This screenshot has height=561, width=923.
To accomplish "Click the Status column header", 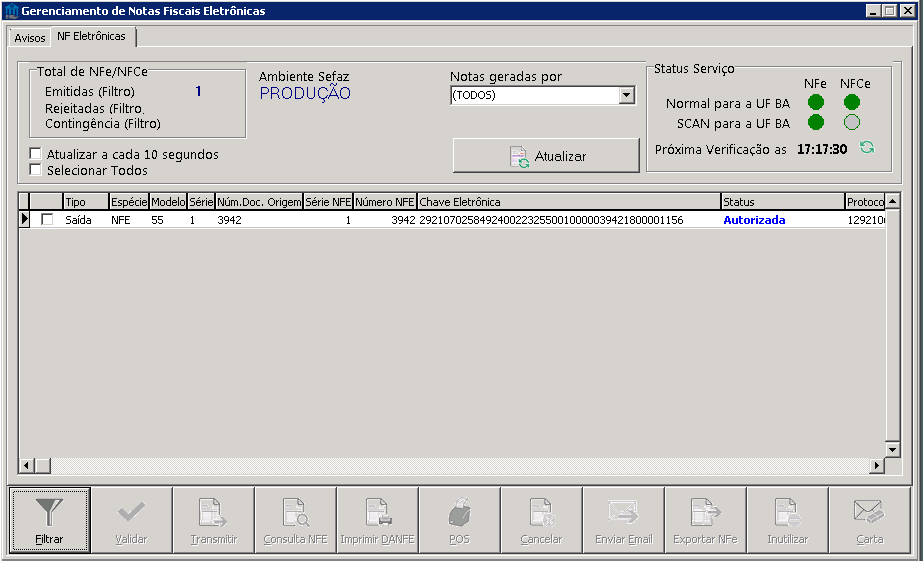I will click(x=783, y=202).
